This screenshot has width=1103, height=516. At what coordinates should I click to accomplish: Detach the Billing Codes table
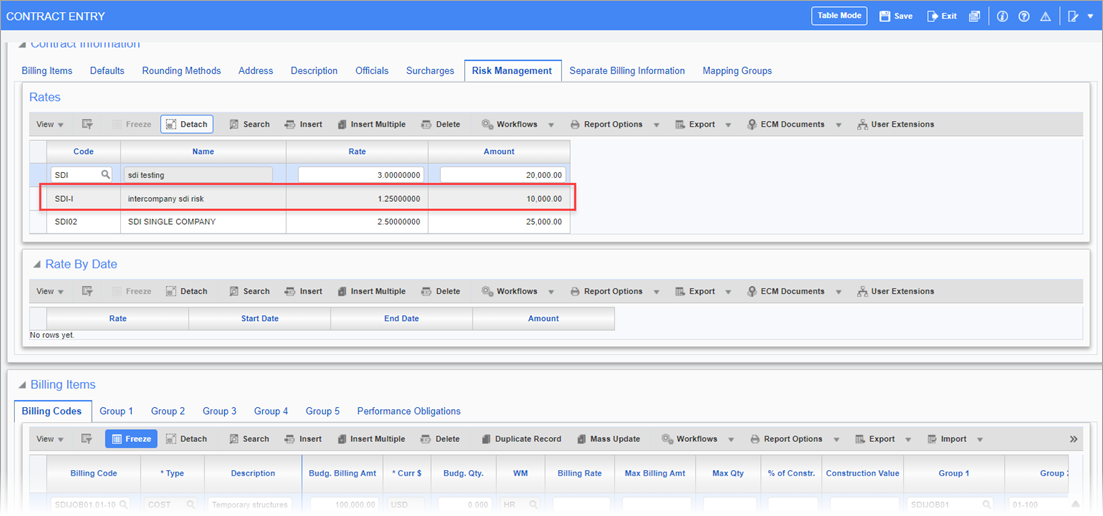click(186, 439)
